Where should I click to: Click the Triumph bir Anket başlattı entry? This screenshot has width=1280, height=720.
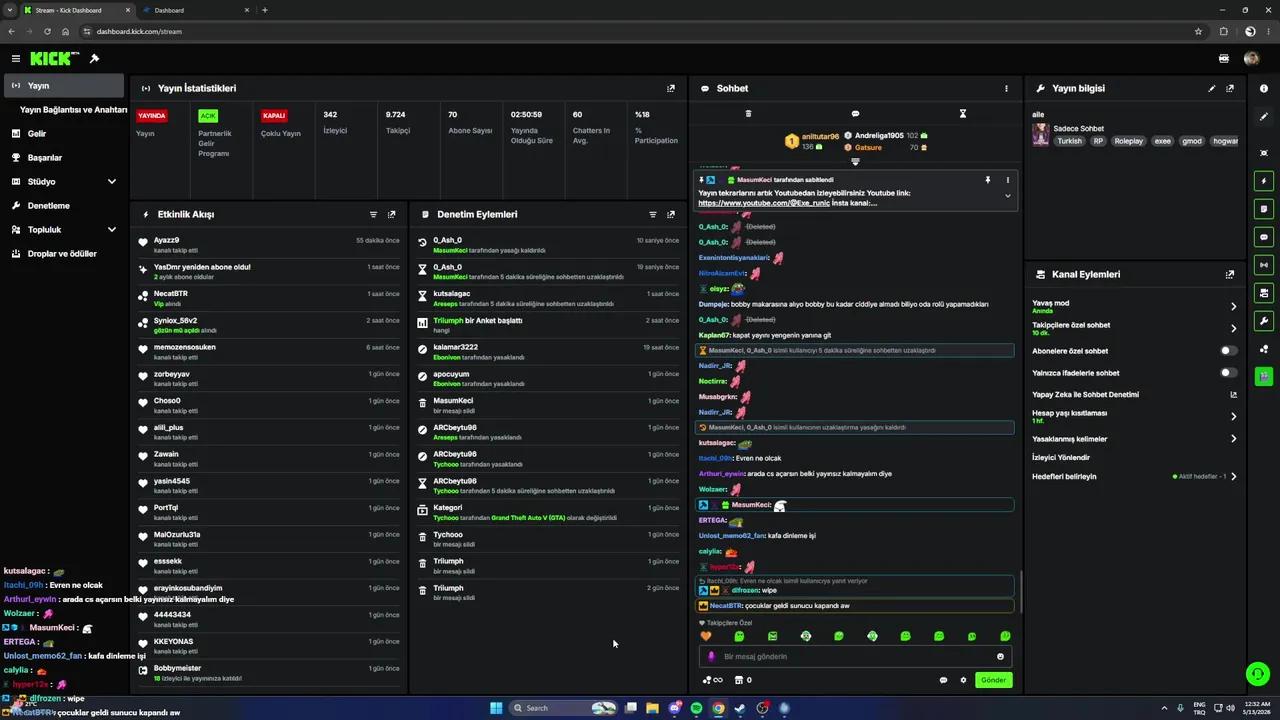[x=550, y=325]
